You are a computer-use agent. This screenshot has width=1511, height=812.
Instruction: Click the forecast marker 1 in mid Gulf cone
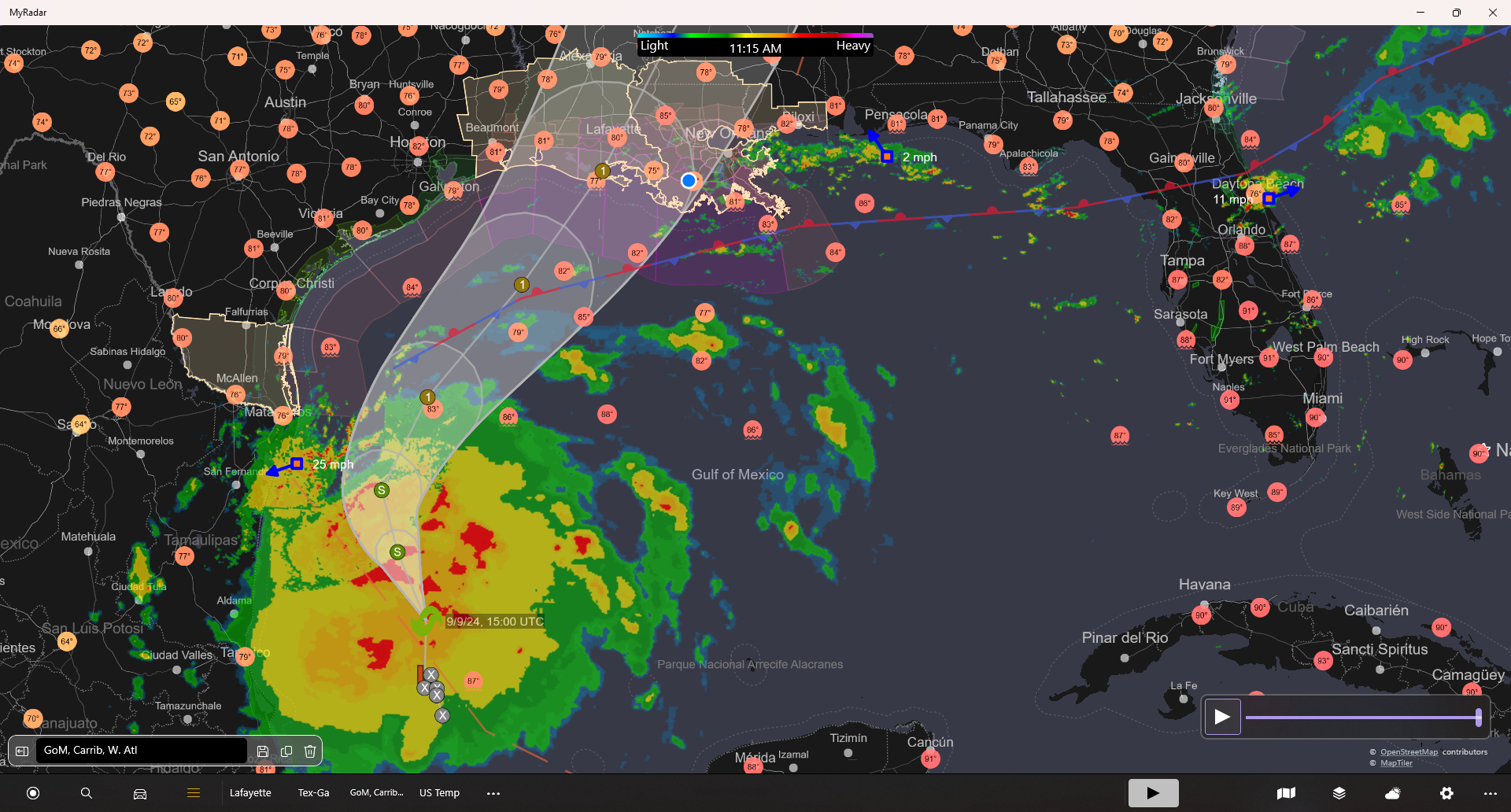click(522, 285)
